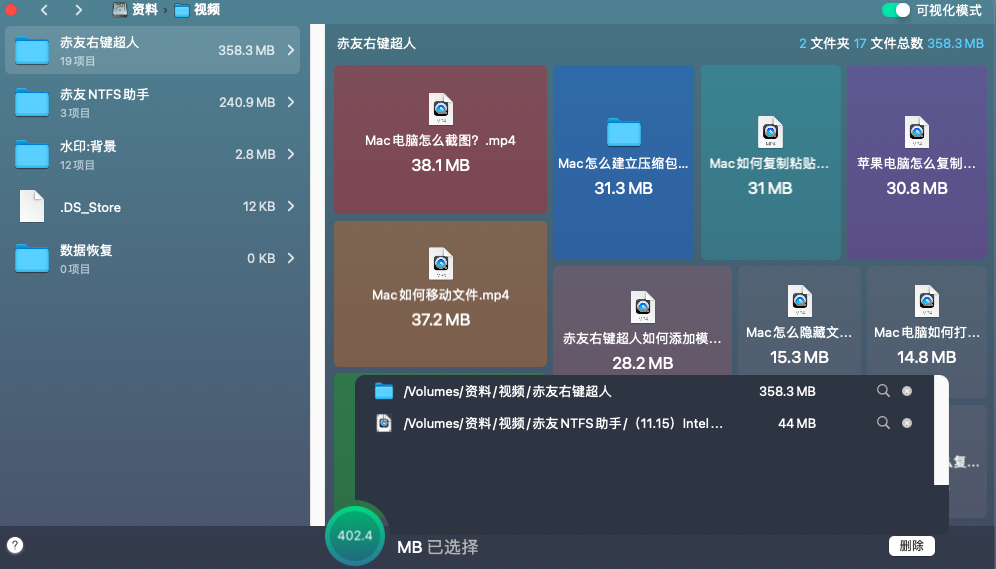Click the 240.9 MB size value
This screenshot has height=569, width=996.
coord(247,102)
